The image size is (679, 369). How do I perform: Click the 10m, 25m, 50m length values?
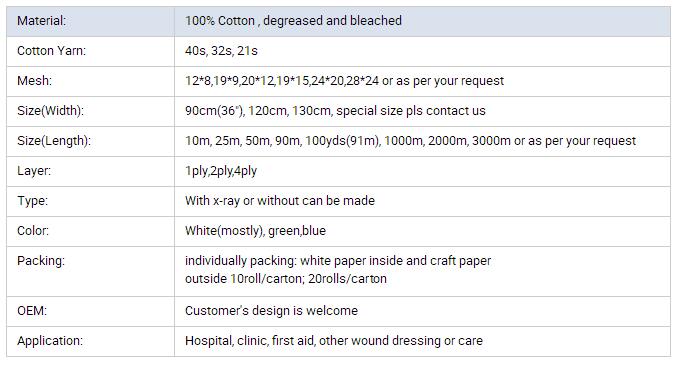click(410, 141)
